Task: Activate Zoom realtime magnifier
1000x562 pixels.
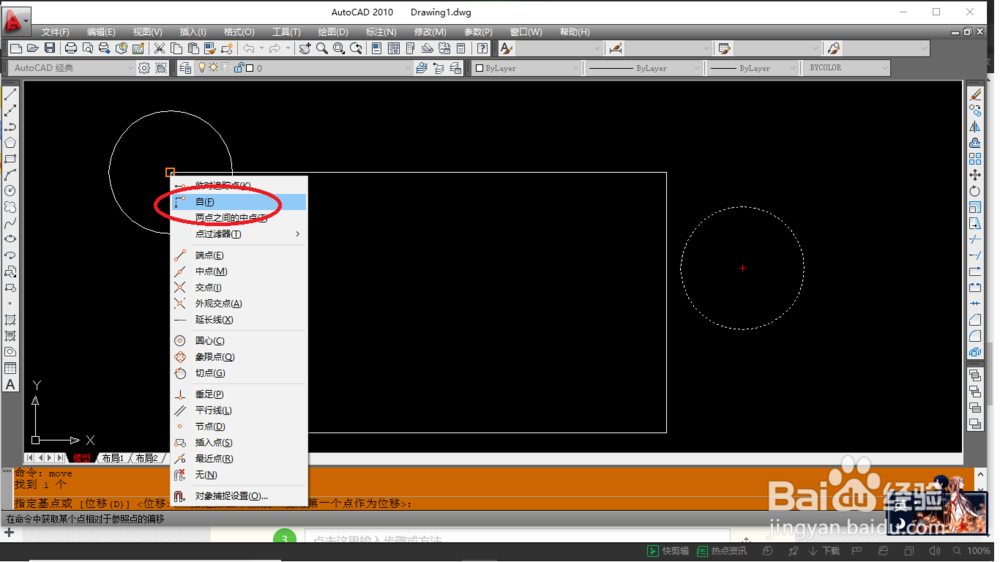Action: click(321, 48)
